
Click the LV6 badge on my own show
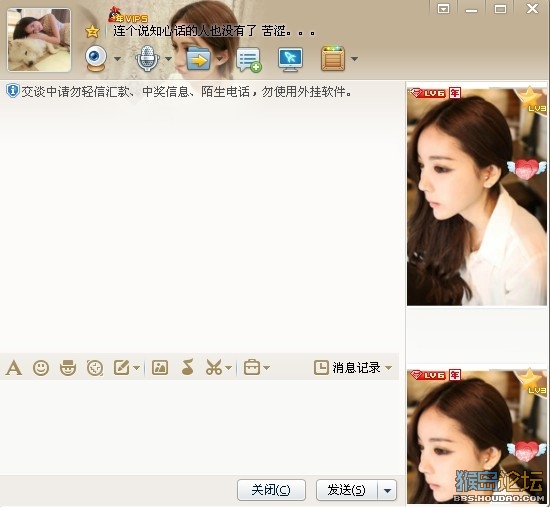tap(428, 375)
